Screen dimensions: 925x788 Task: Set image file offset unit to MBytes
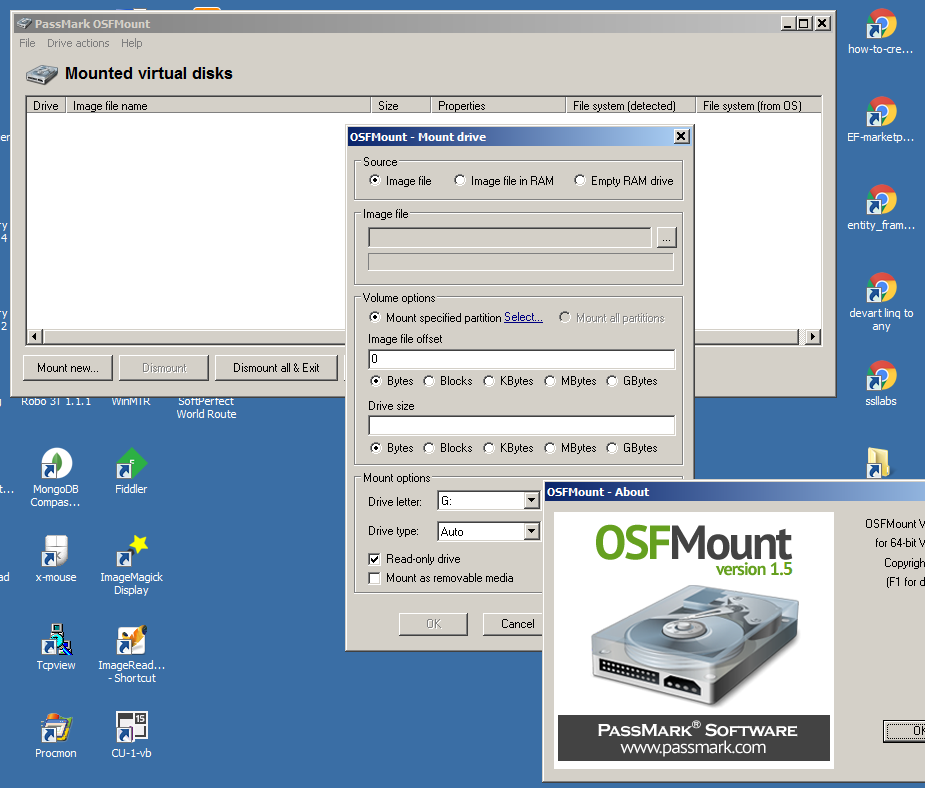[550, 381]
